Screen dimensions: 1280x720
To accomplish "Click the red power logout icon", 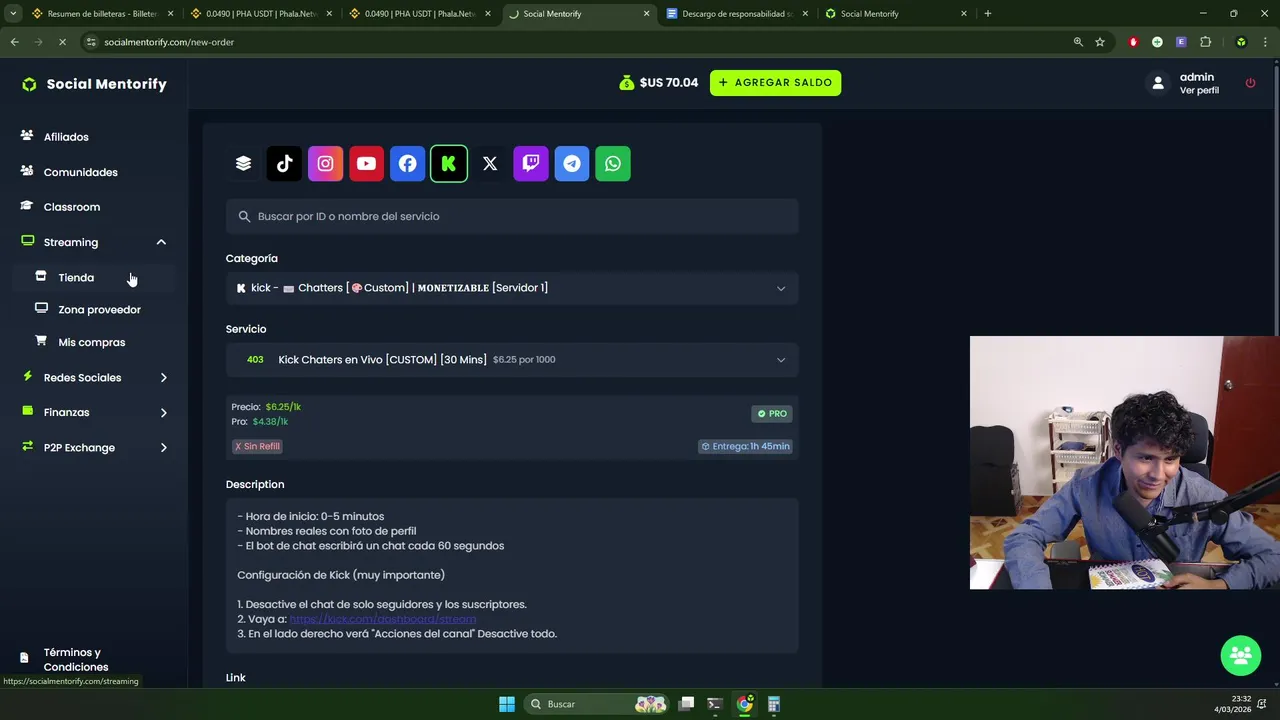I will click(x=1250, y=83).
